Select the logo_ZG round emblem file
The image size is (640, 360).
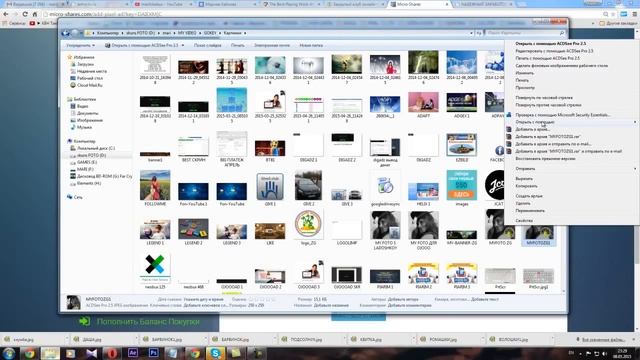click(x=308, y=227)
